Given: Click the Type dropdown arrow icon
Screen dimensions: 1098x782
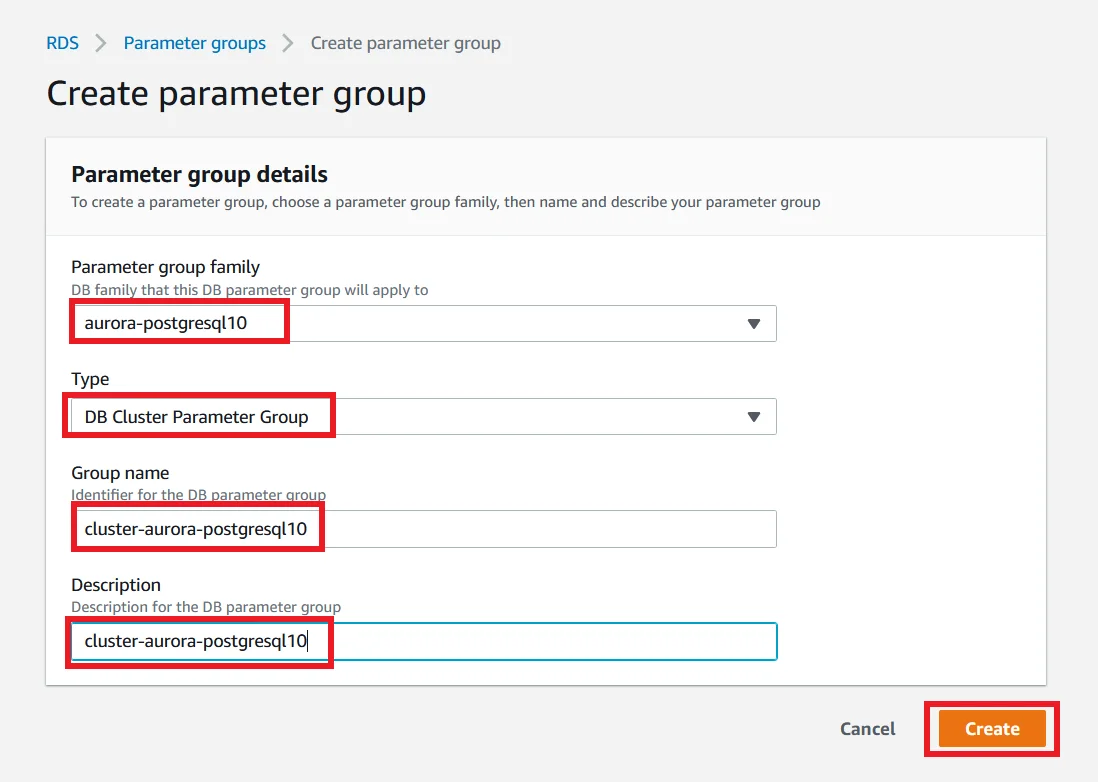Looking at the screenshot, I should [753, 417].
